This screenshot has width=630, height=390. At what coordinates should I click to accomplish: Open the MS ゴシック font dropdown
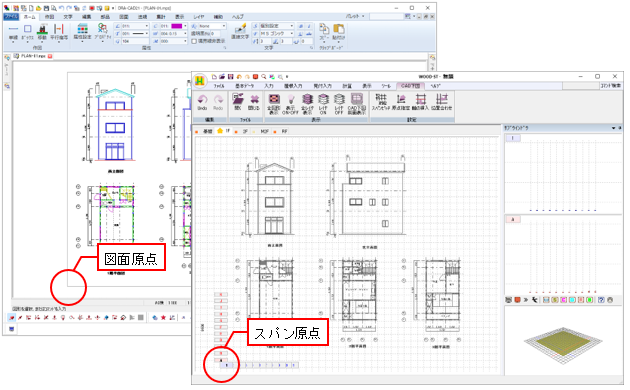277,34
